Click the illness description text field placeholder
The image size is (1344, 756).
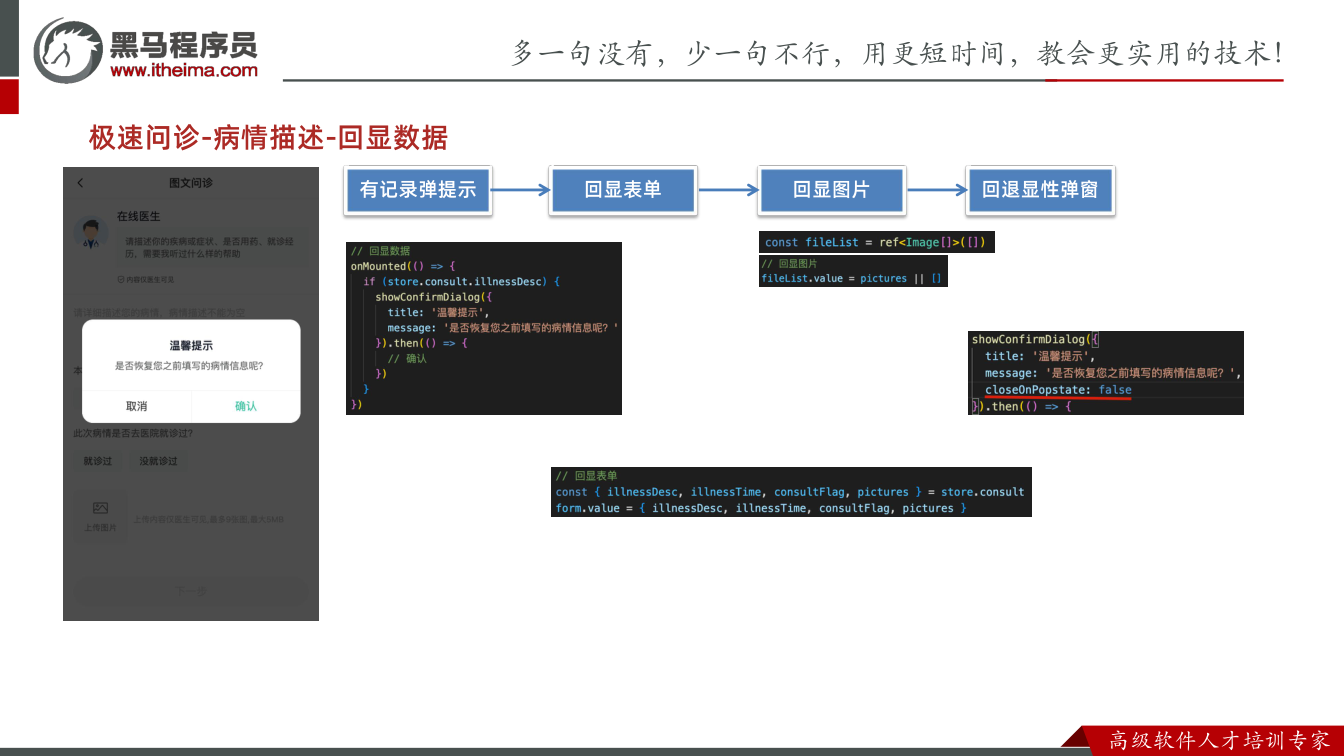[x=160, y=313]
